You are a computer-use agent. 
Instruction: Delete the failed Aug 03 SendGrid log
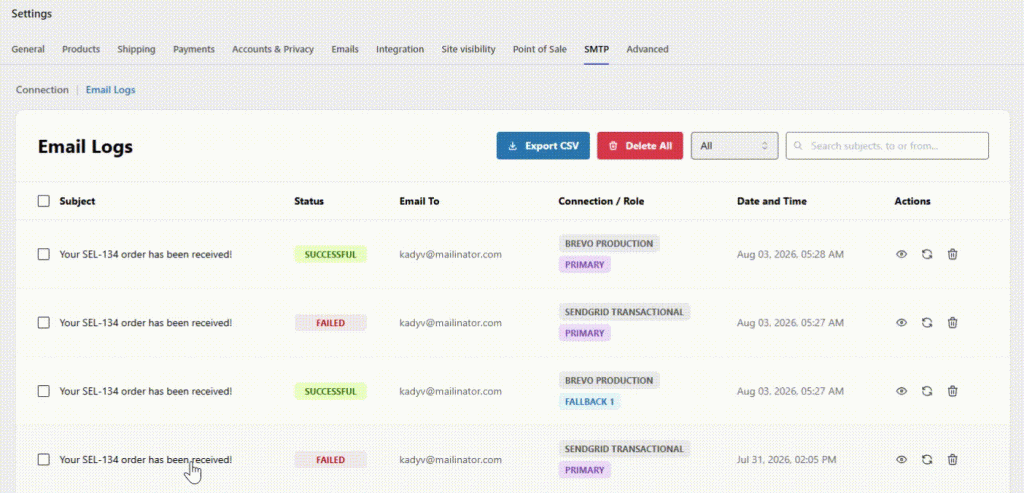click(x=952, y=323)
